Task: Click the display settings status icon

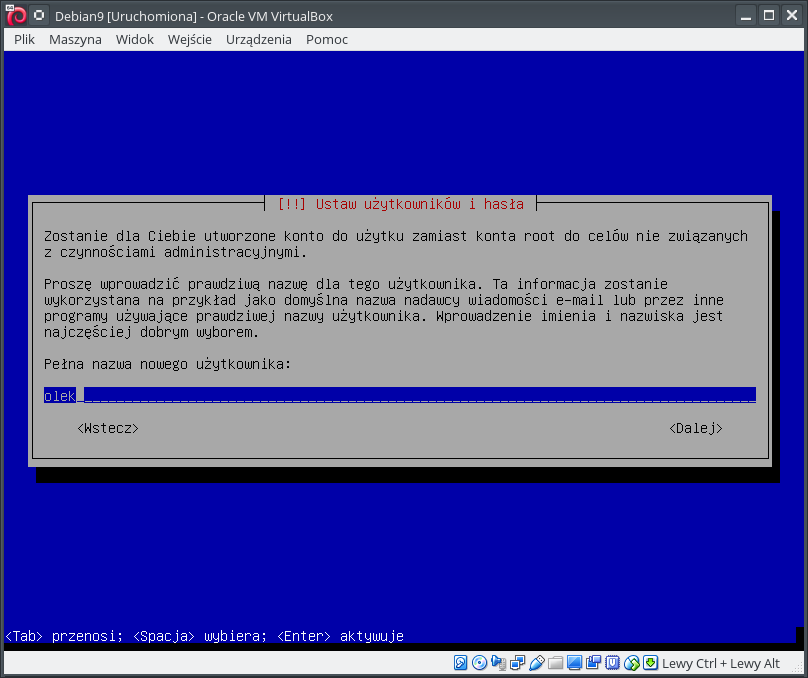Action: click(574, 663)
